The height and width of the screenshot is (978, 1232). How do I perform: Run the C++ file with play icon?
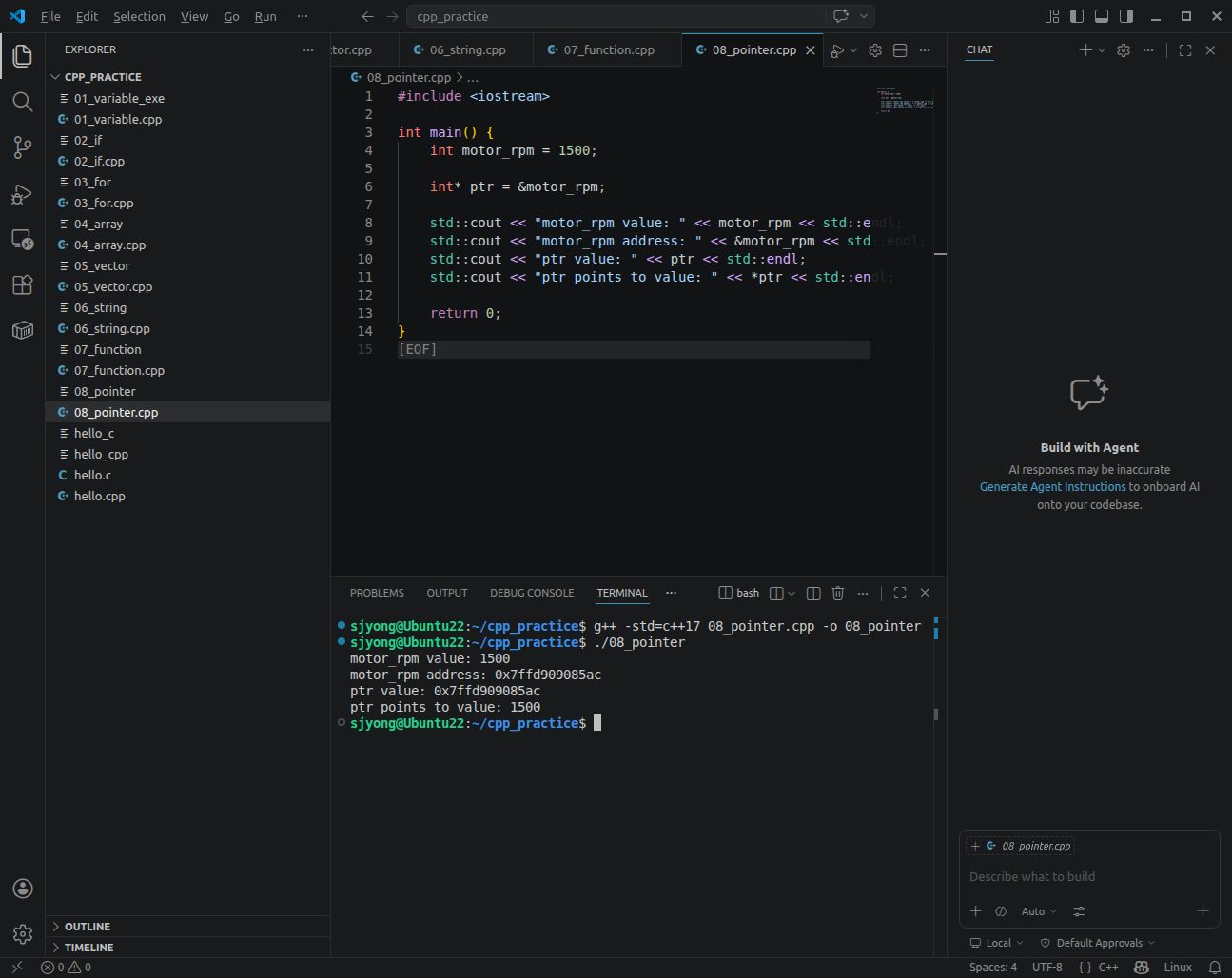[x=836, y=50]
